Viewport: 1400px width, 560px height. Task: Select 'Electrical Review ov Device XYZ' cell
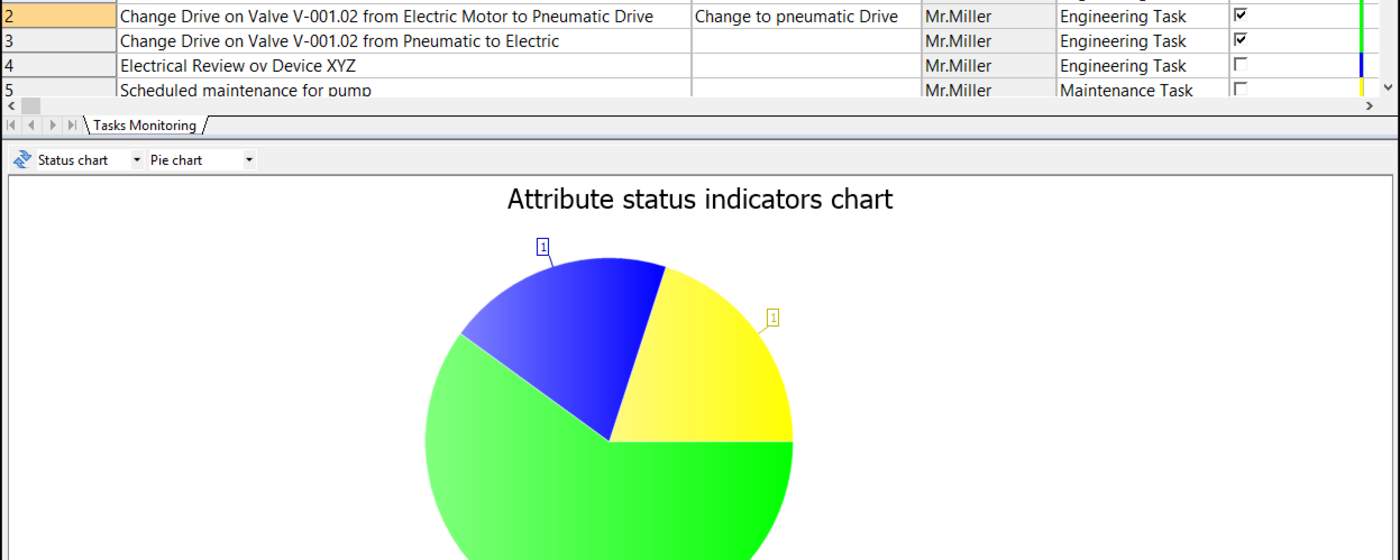404,66
